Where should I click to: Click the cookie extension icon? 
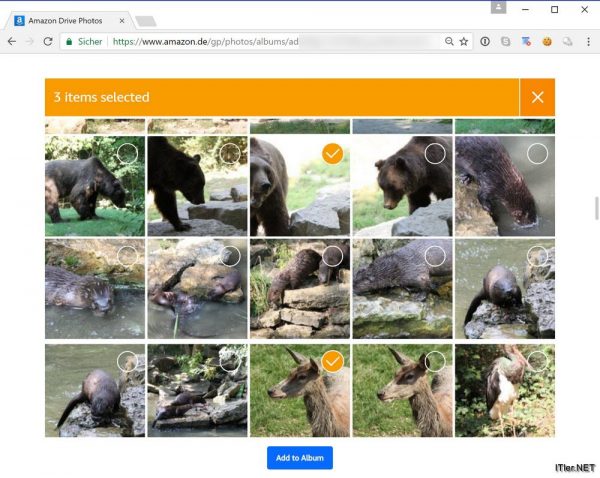coord(547,42)
